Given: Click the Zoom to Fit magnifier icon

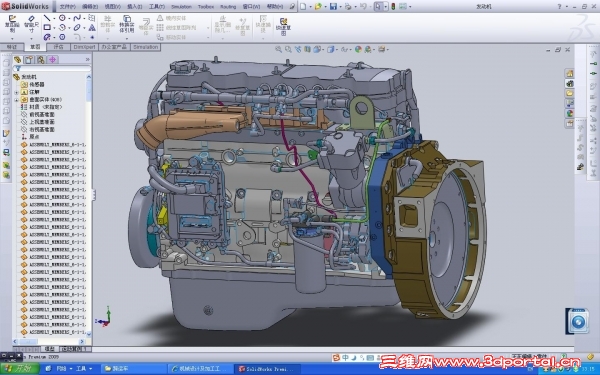Looking at the screenshot, I should (279, 49).
